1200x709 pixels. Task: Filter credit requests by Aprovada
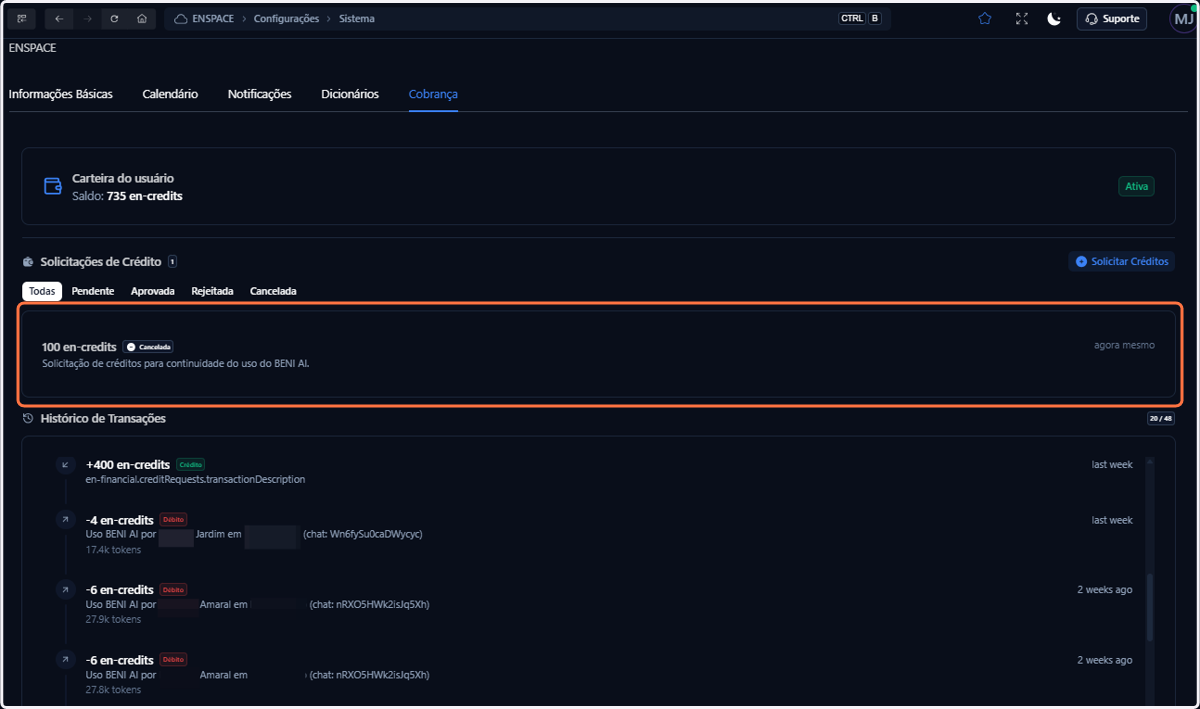pyautogui.click(x=153, y=291)
